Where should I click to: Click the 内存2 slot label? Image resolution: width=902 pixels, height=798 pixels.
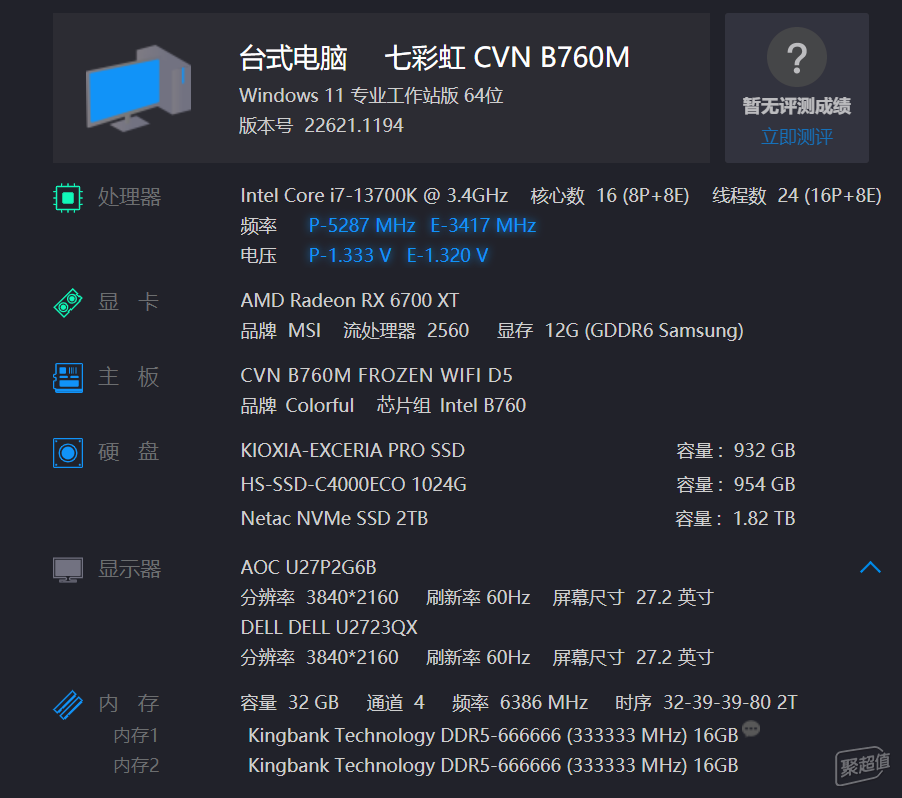[136, 766]
